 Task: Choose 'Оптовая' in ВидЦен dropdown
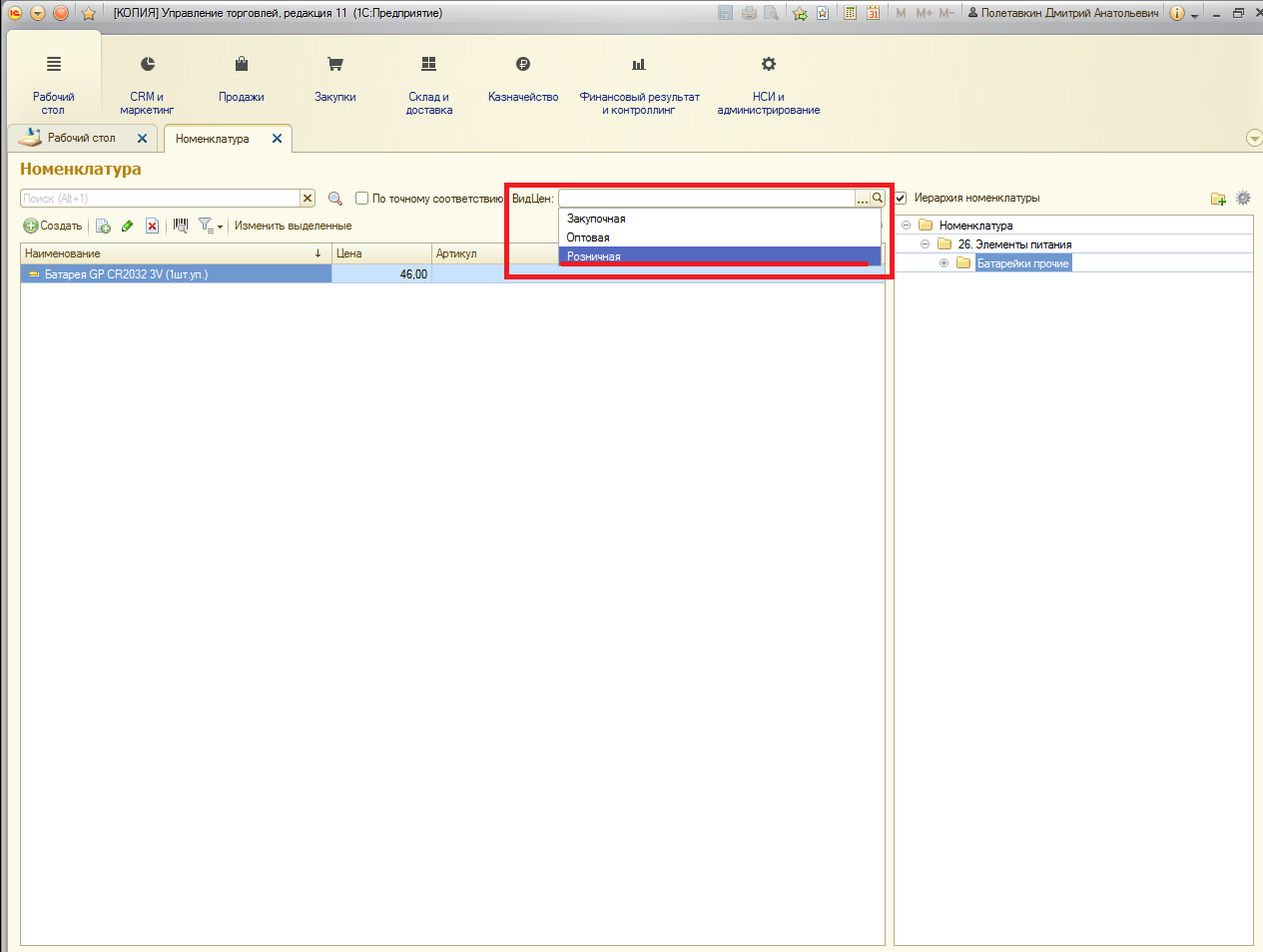tap(588, 238)
